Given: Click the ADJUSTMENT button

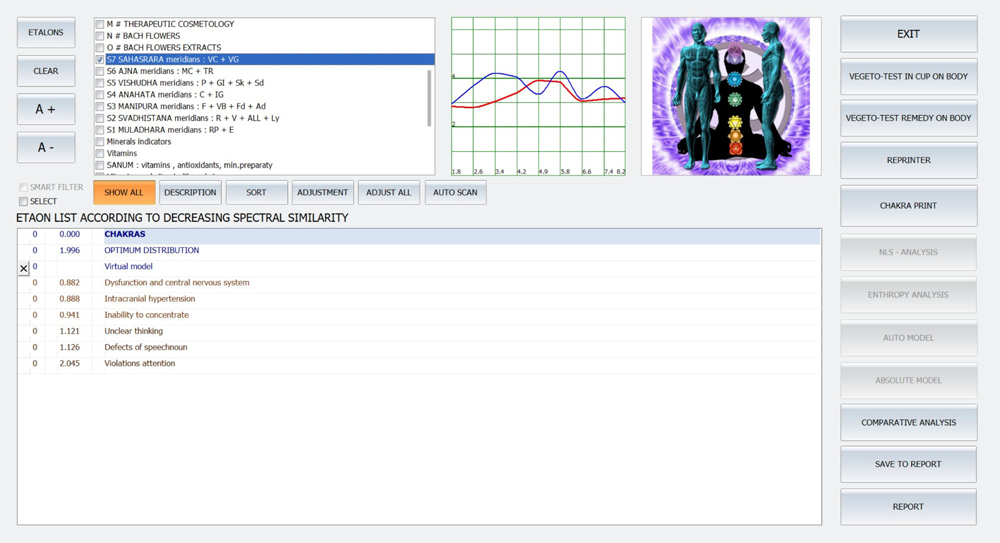Looking at the screenshot, I should coord(323,192).
